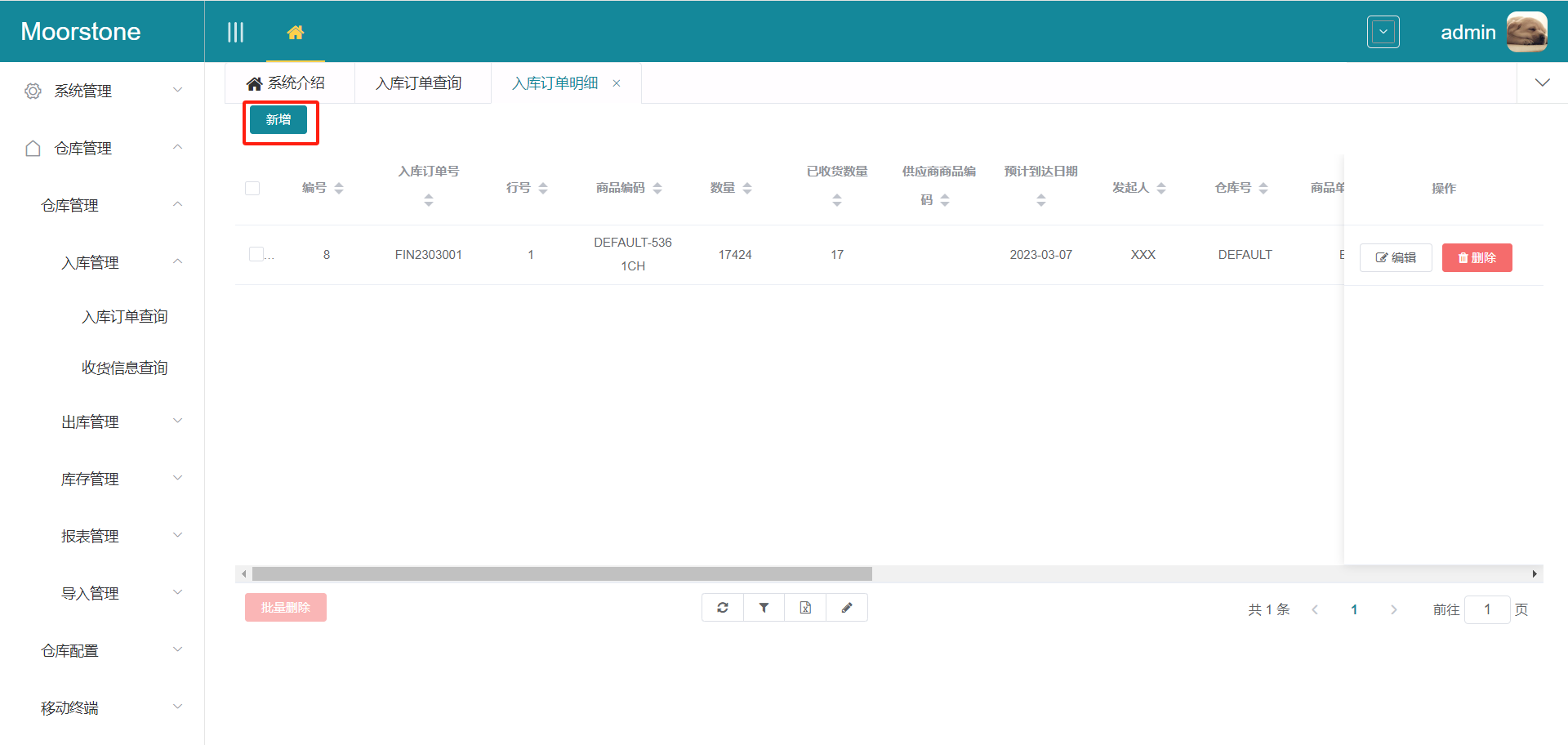1568x745 pixels.
Task: Check the select-all header checkbox
Action: coord(252,188)
